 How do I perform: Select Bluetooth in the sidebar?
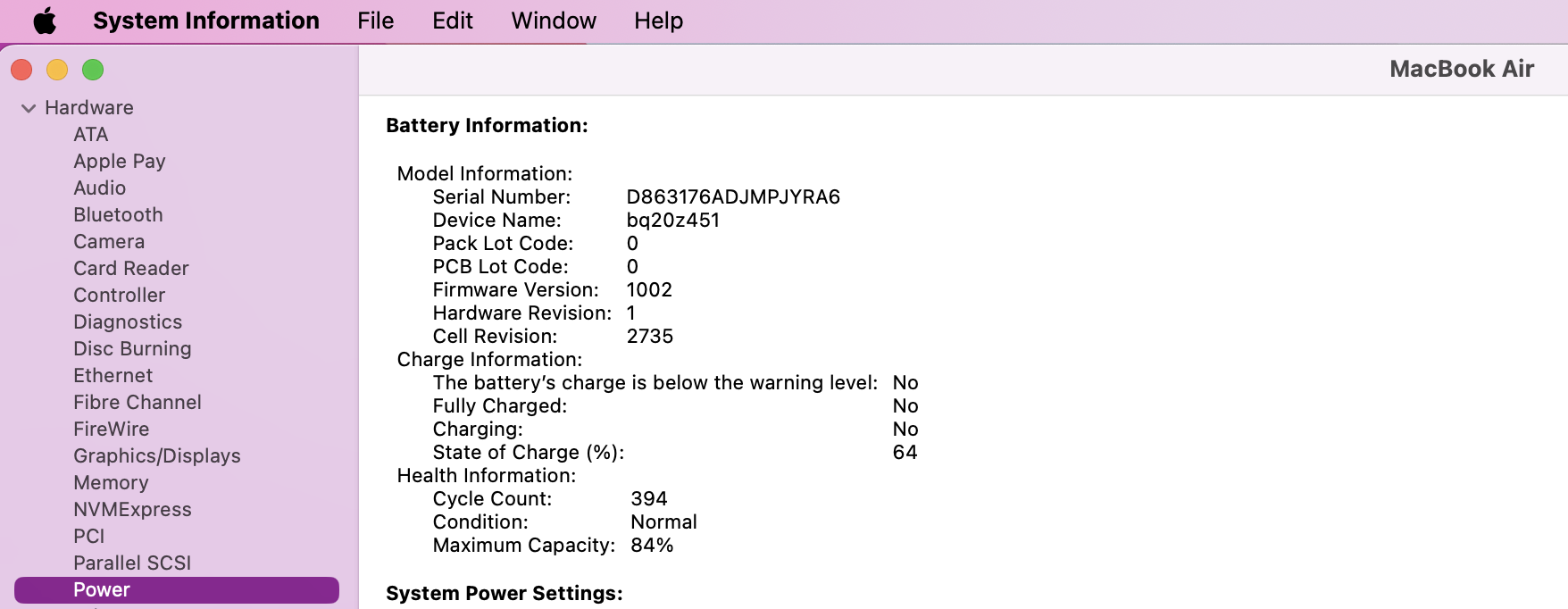(x=118, y=214)
